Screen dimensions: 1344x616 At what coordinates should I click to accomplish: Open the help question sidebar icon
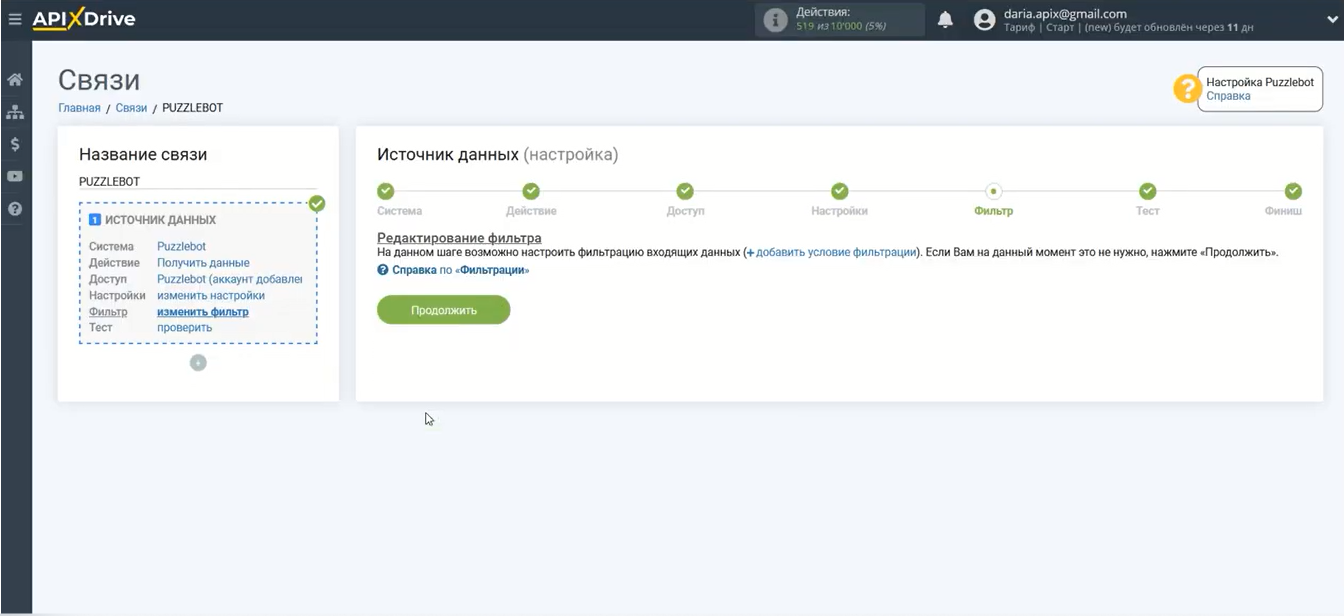coord(15,209)
